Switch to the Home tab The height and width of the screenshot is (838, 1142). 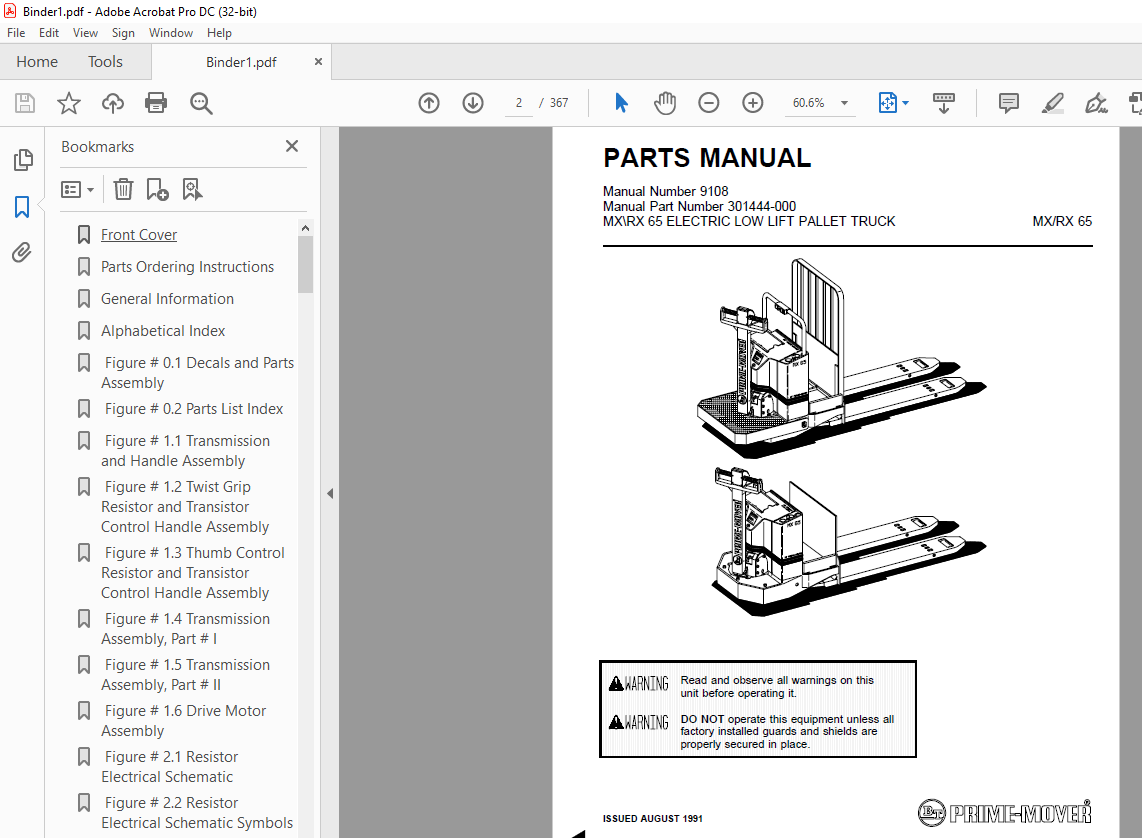coord(37,62)
